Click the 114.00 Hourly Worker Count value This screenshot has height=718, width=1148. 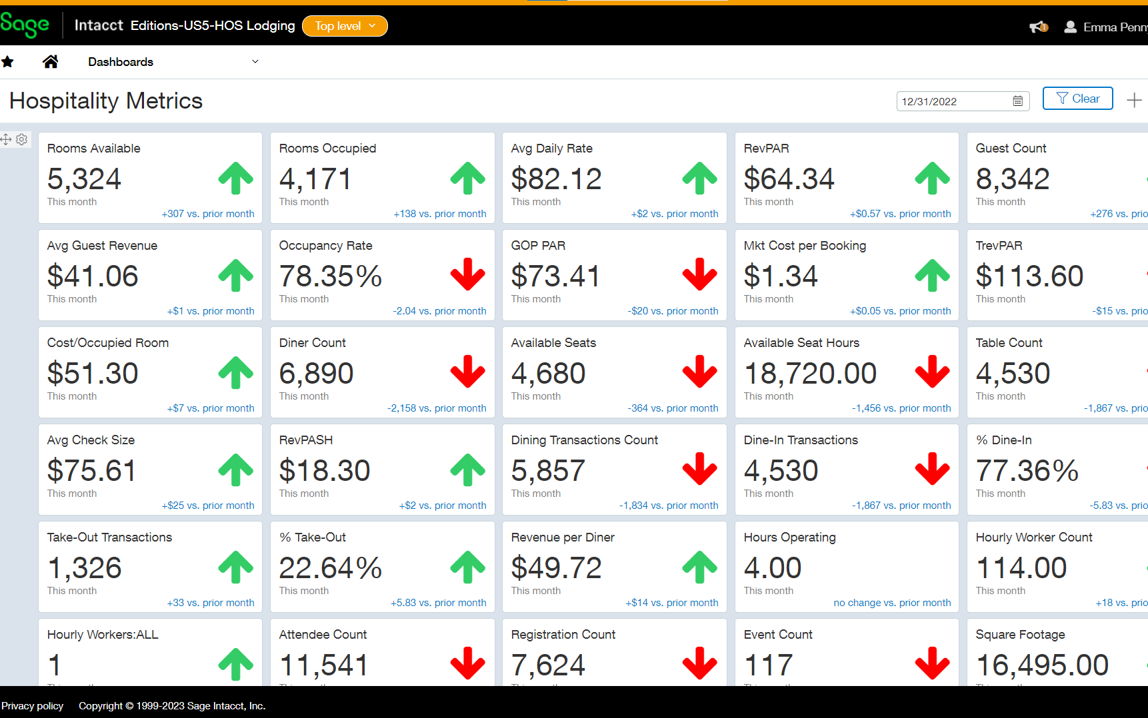(1021, 568)
